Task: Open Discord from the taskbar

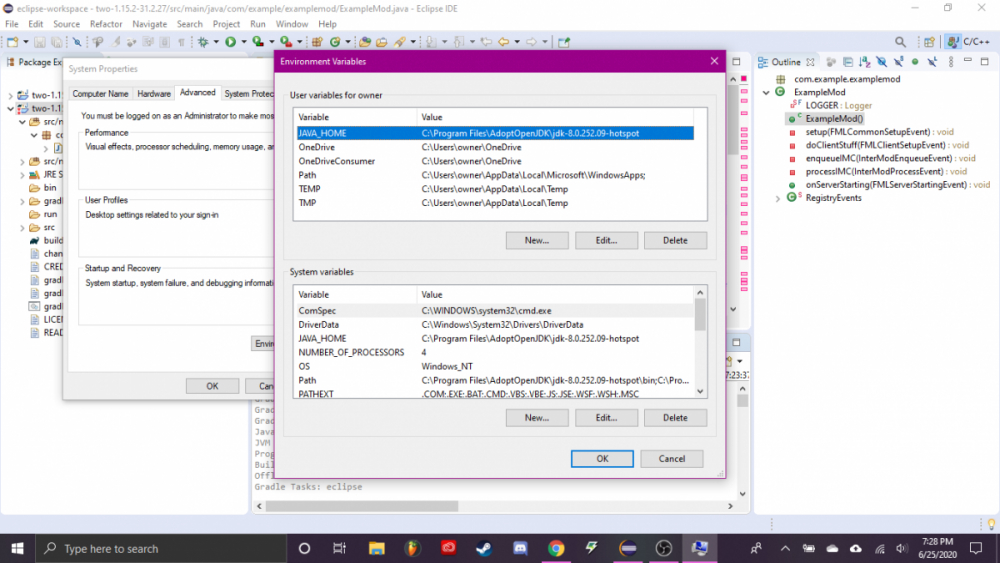Action: coord(520,548)
